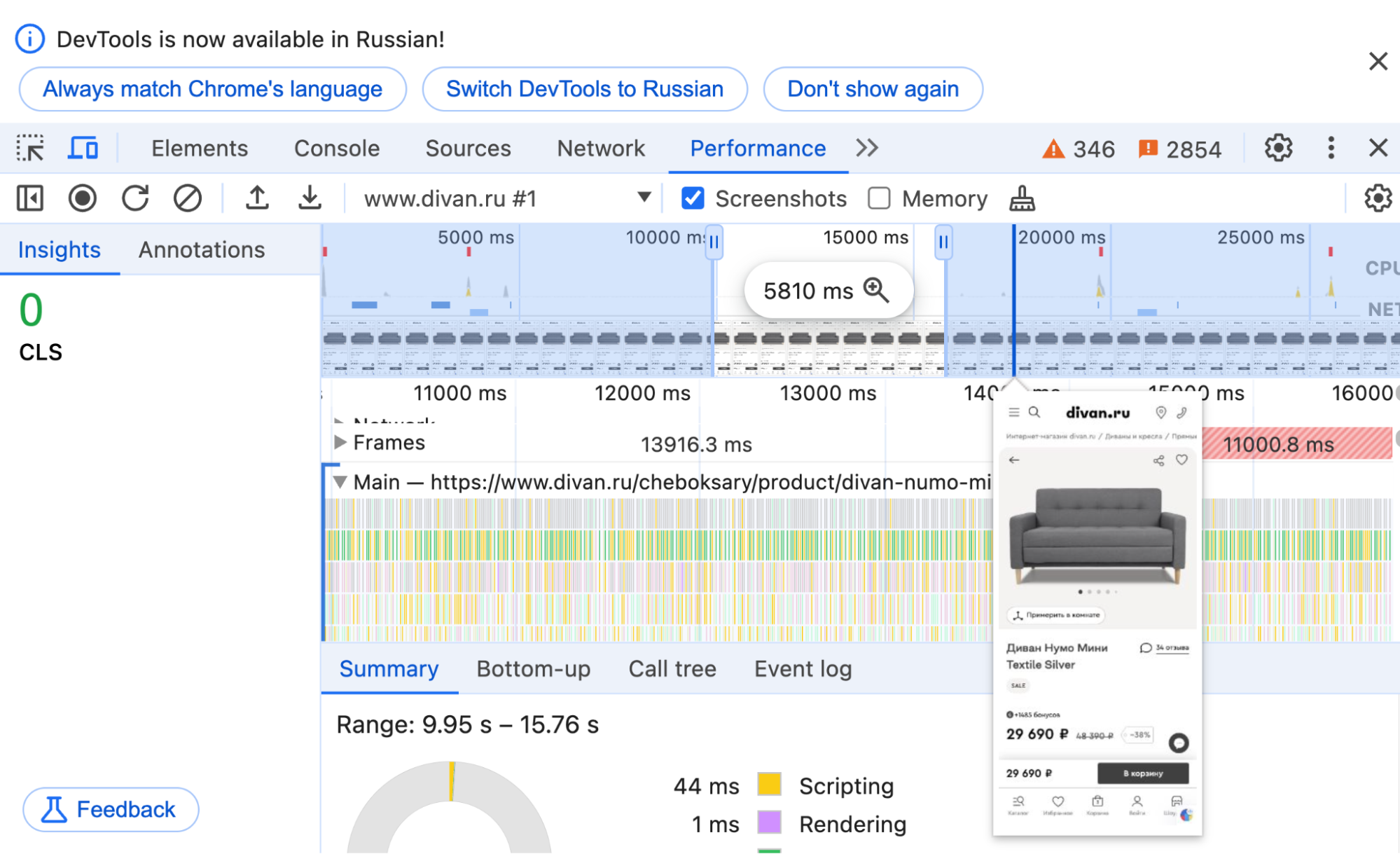Enable the Memory checkbox
The image size is (1400, 854).
point(879,199)
